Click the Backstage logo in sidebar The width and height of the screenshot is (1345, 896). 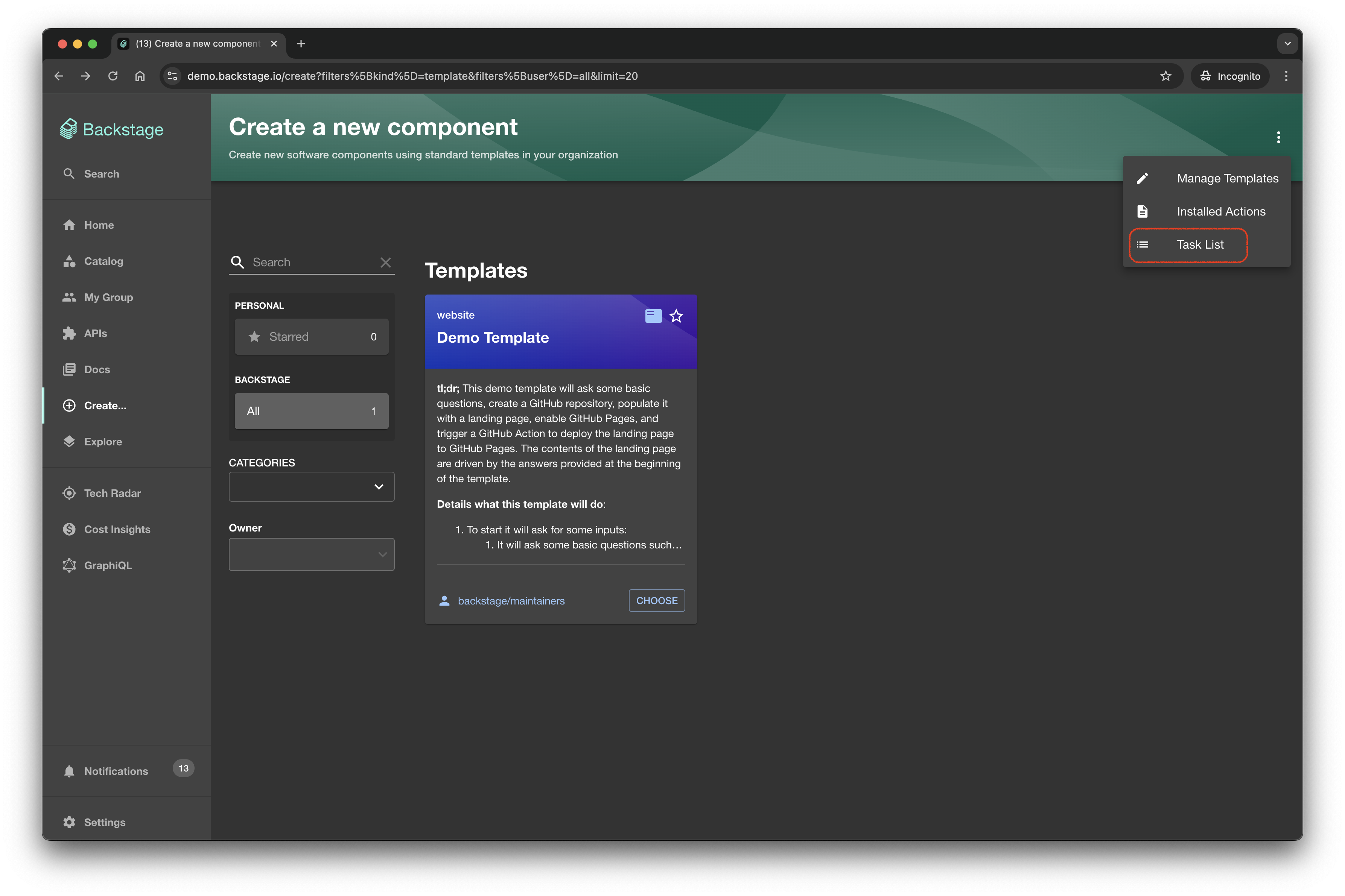pos(112,130)
